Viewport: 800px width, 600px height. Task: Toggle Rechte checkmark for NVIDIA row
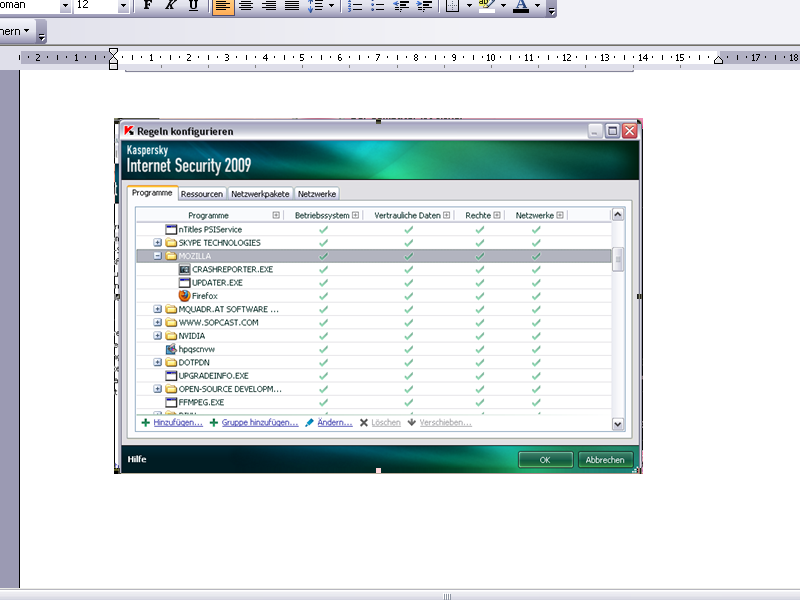coord(480,336)
